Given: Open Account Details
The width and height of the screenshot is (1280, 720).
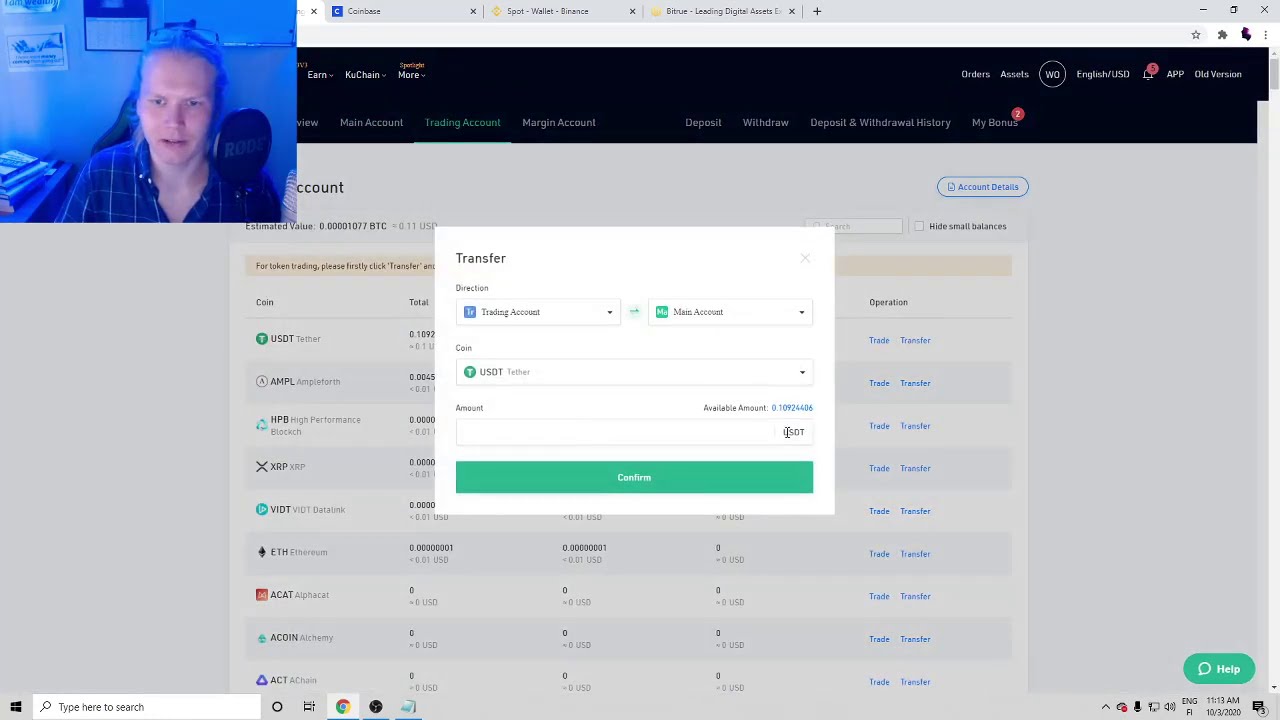Looking at the screenshot, I should coord(982,187).
